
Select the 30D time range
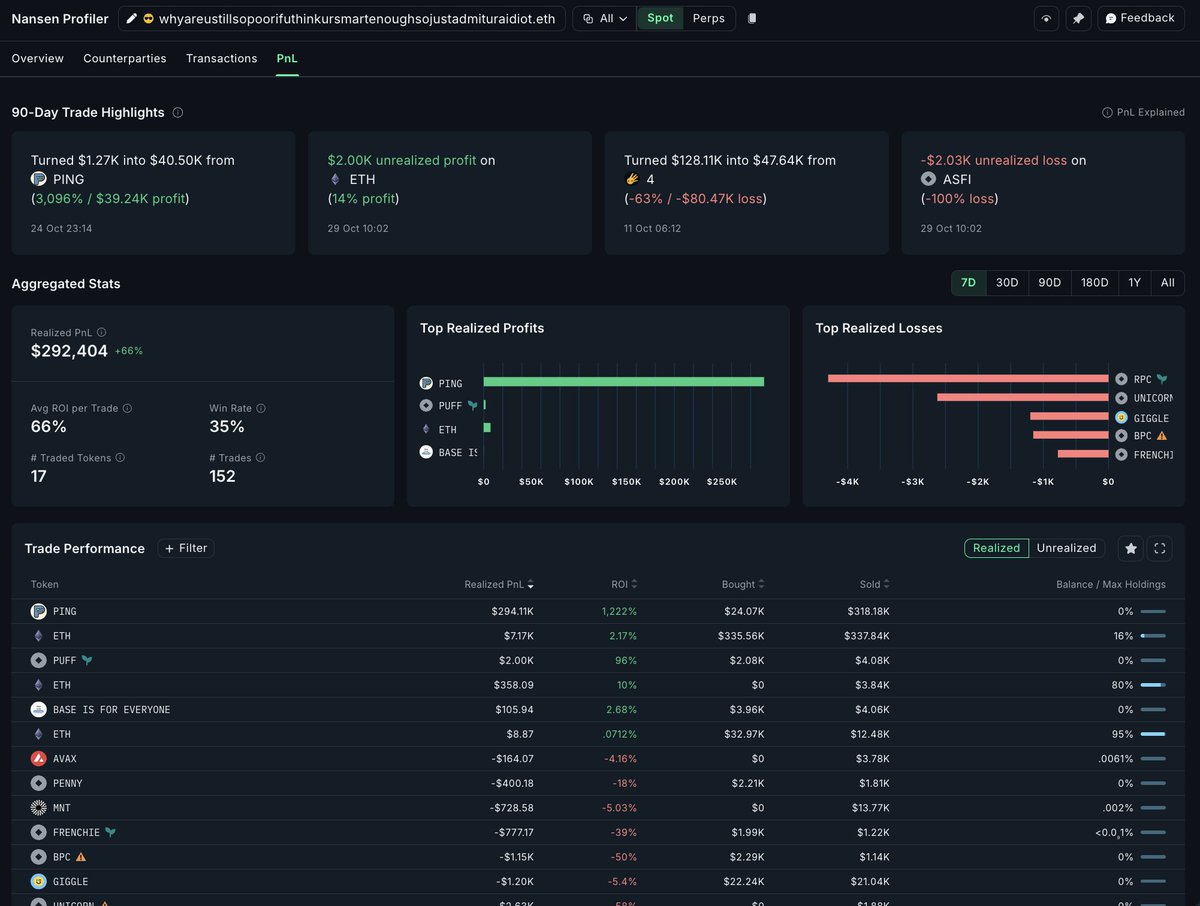coord(1007,283)
